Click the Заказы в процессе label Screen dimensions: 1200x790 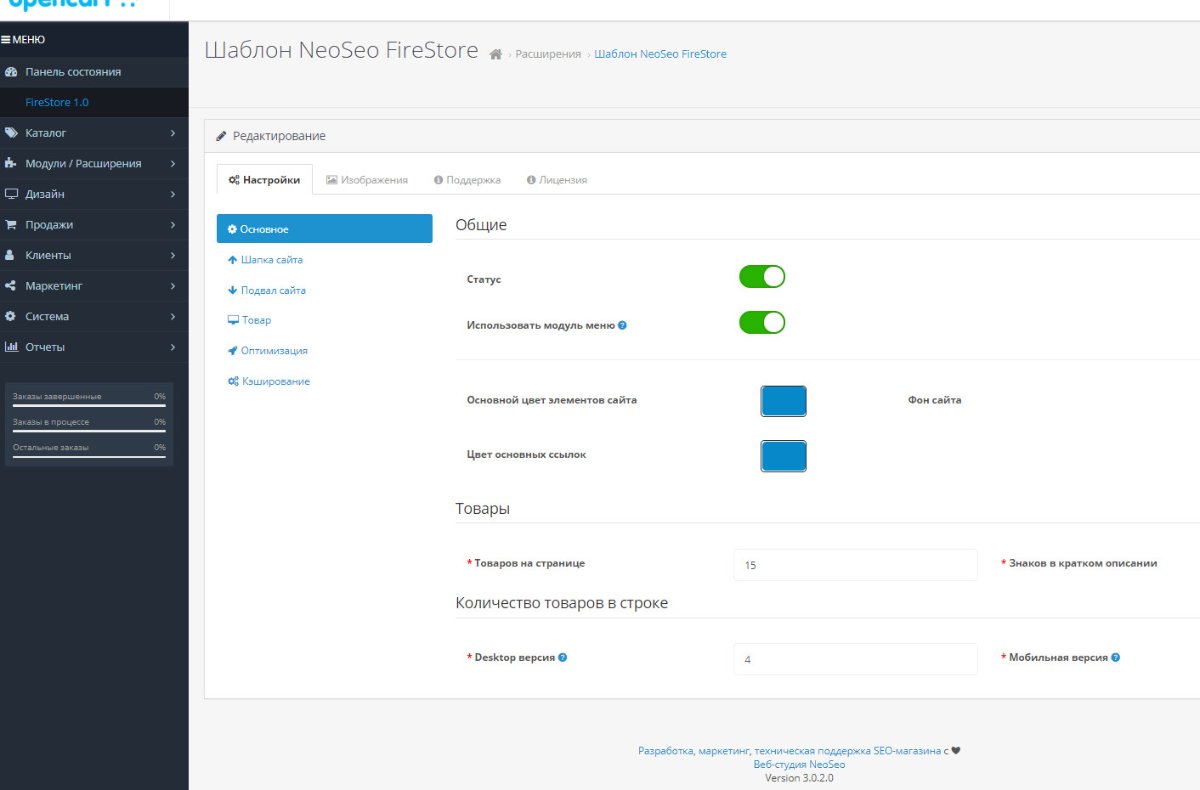pyautogui.click(x=51, y=422)
